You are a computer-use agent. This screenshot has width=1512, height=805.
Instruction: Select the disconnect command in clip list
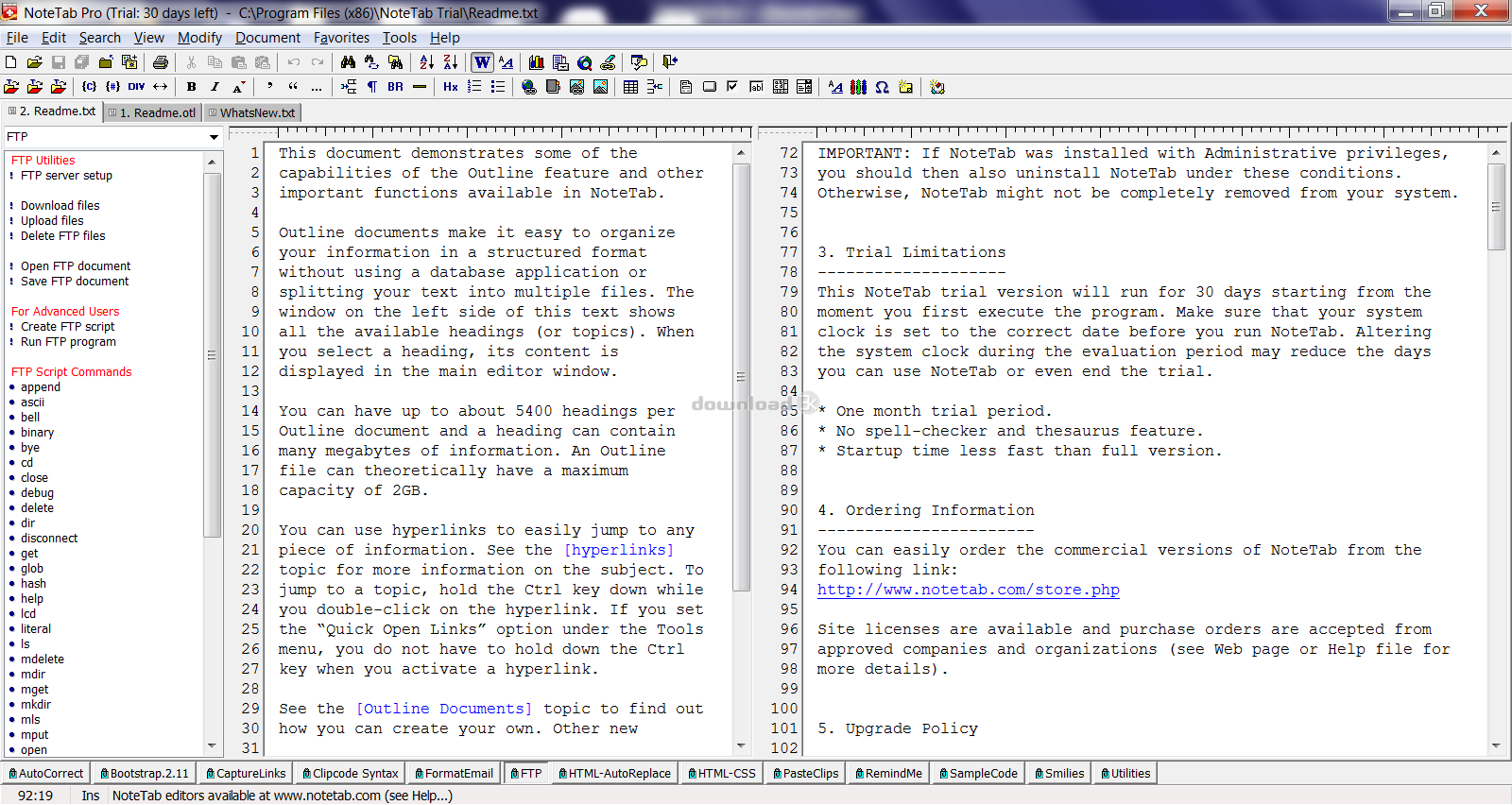(49, 539)
